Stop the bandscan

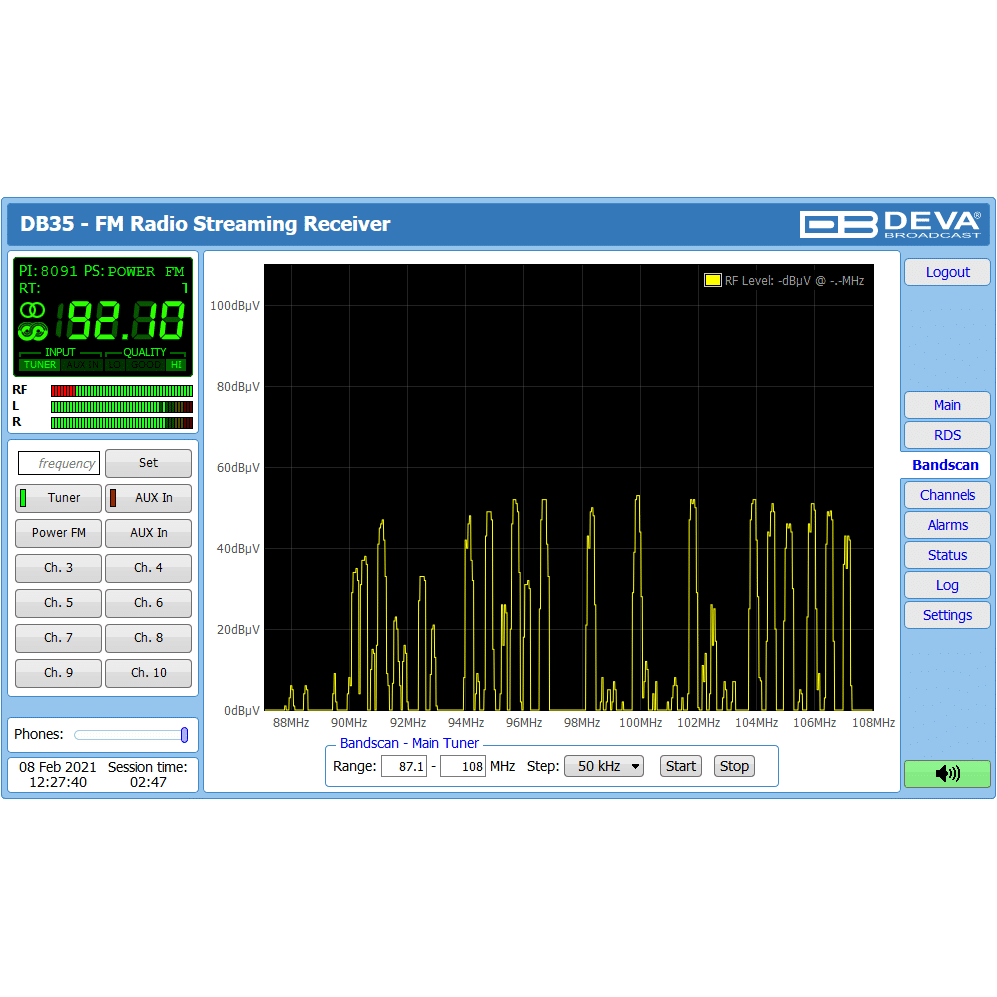tap(733, 766)
